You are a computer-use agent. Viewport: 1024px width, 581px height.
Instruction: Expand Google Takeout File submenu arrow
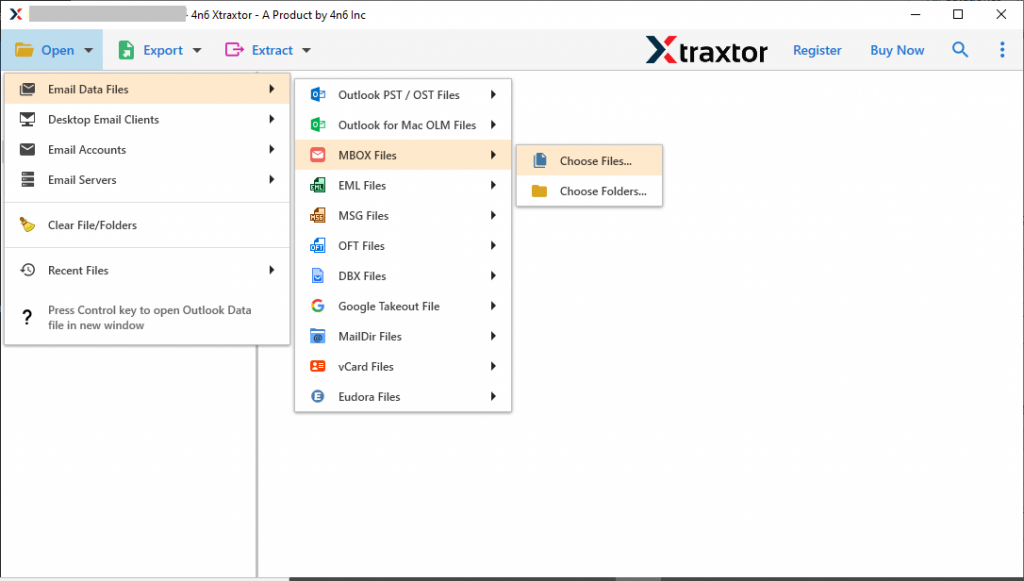(x=494, y=306)
